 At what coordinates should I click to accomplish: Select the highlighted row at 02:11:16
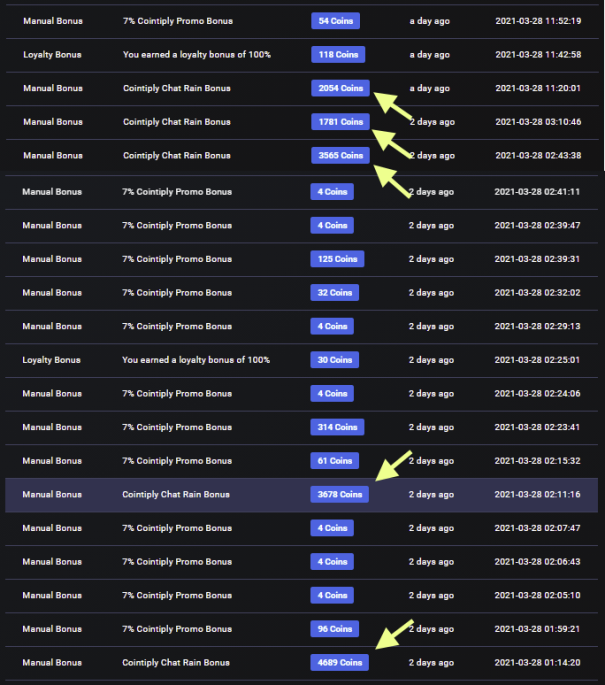[x=301, y=495]
